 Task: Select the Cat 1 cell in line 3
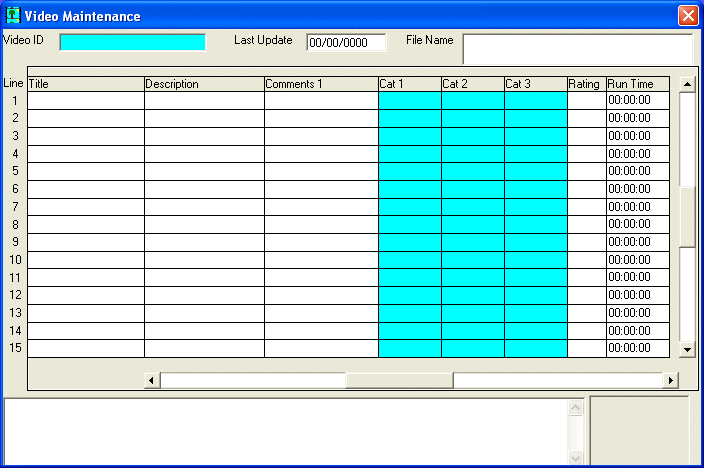410,136
